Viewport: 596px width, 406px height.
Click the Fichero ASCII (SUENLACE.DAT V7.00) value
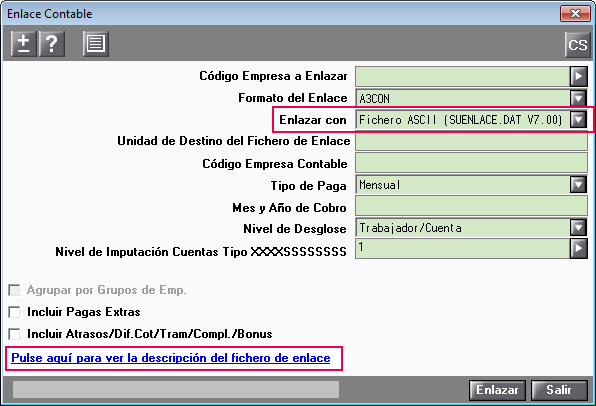pyautogui.click(x=461, y=120)
